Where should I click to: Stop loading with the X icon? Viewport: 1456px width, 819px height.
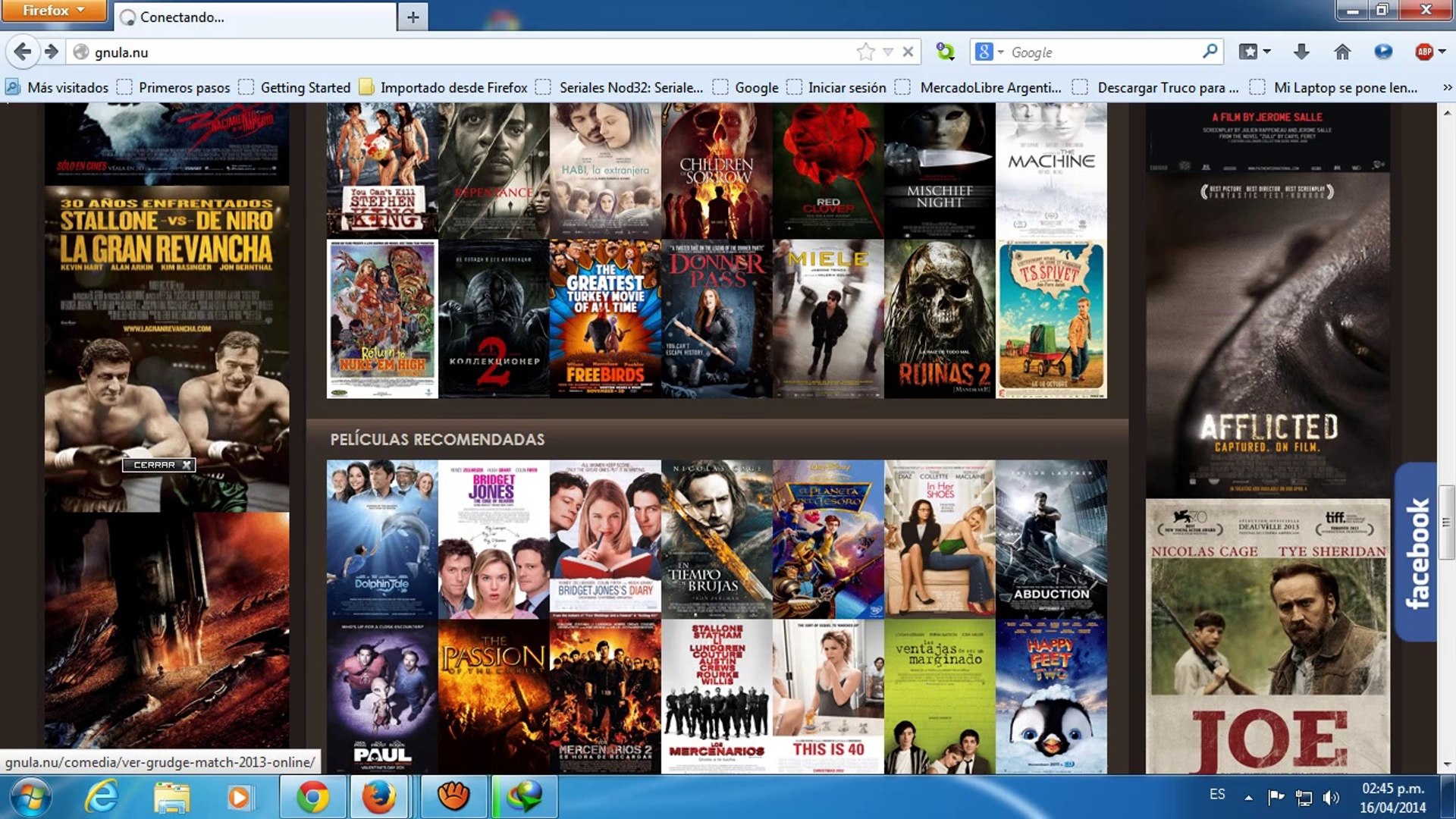pos(908,52)
